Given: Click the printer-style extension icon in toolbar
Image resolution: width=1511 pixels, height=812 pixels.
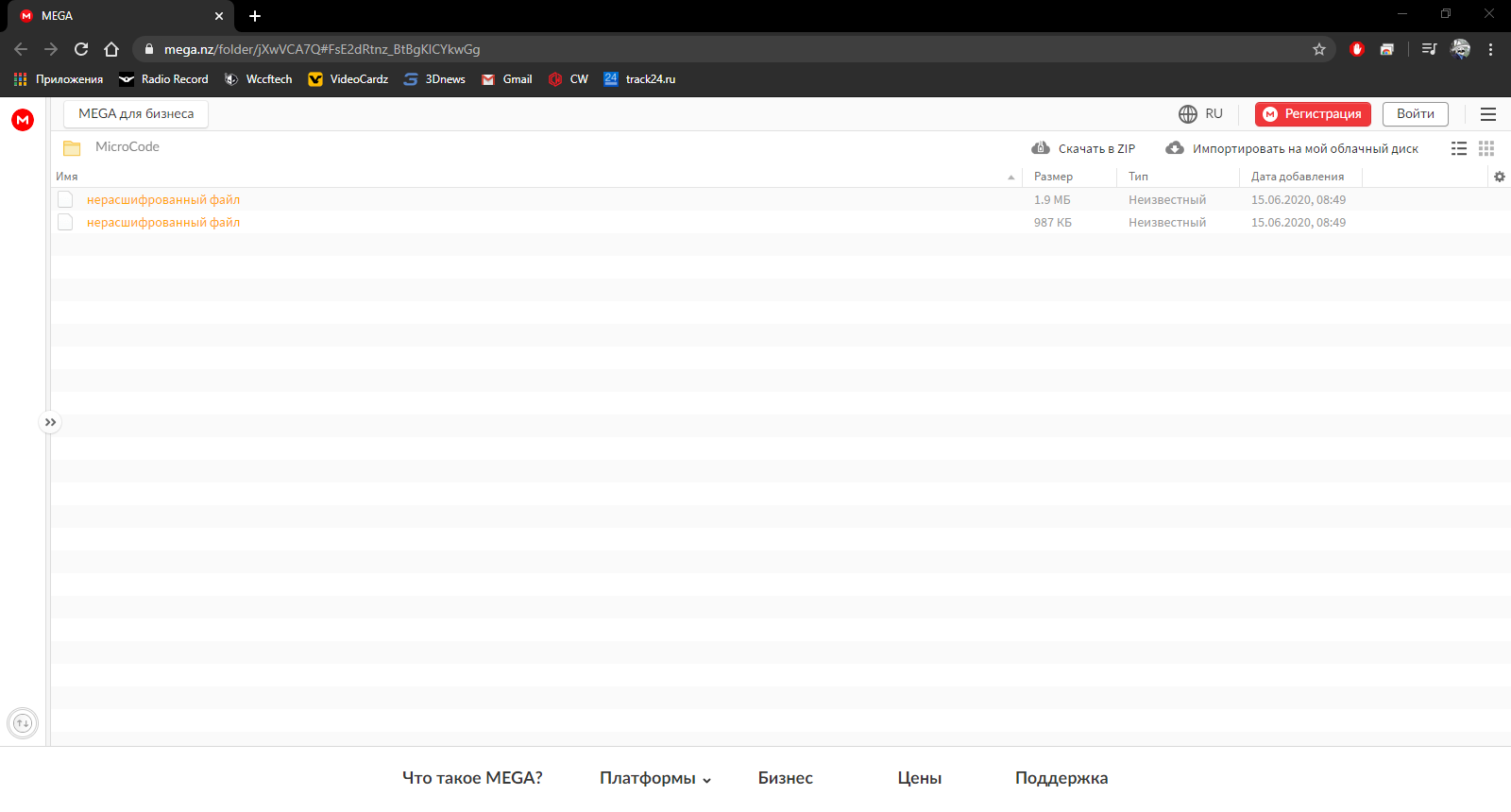Looking at the screenshot, I should [x=1386, y=49].
